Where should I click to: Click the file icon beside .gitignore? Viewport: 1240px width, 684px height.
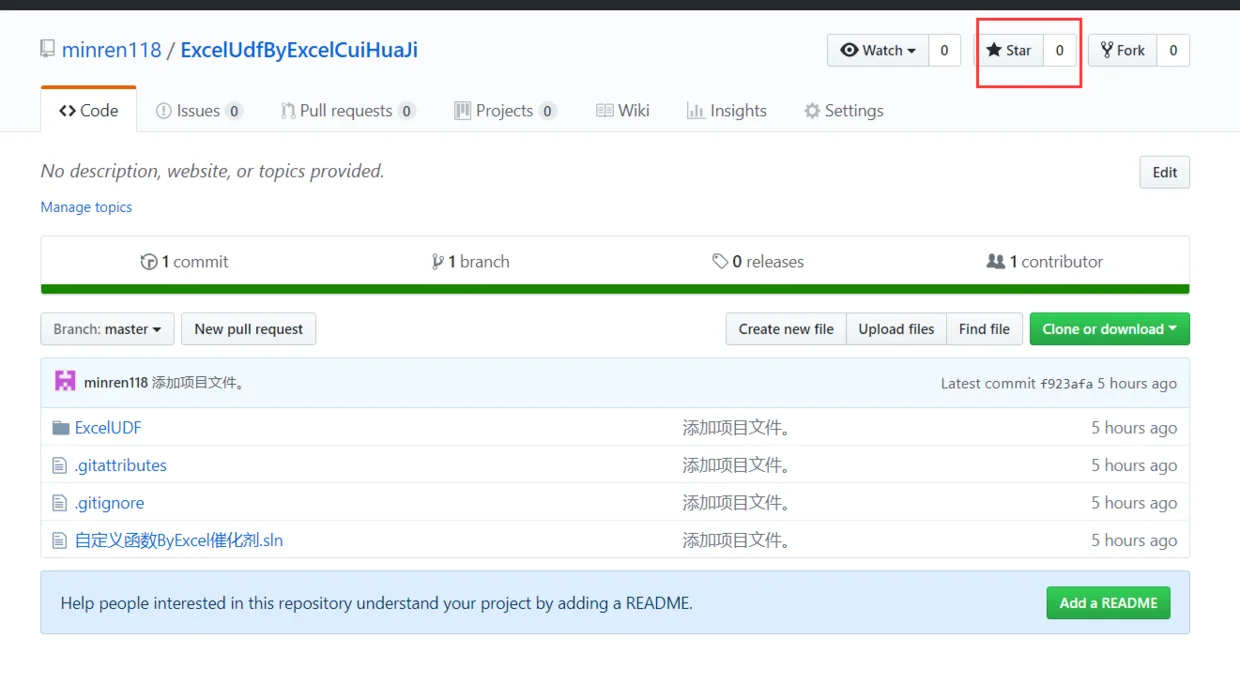60,503
